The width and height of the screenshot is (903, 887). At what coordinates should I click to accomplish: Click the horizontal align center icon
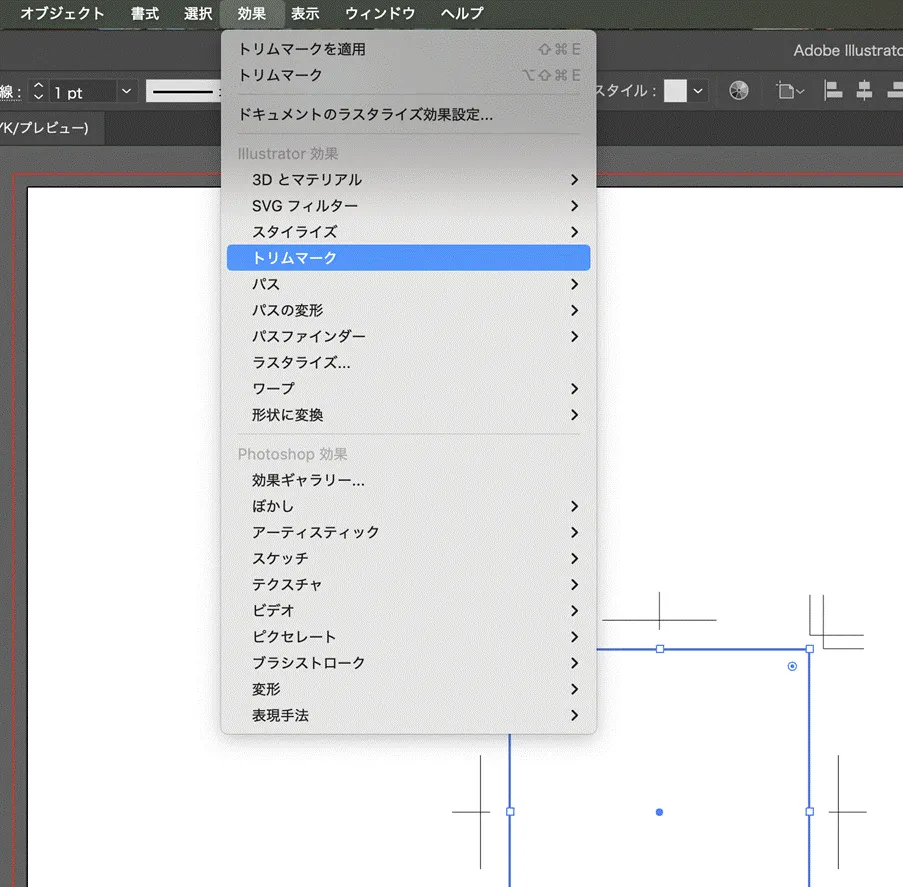click(x=864, y=90)
